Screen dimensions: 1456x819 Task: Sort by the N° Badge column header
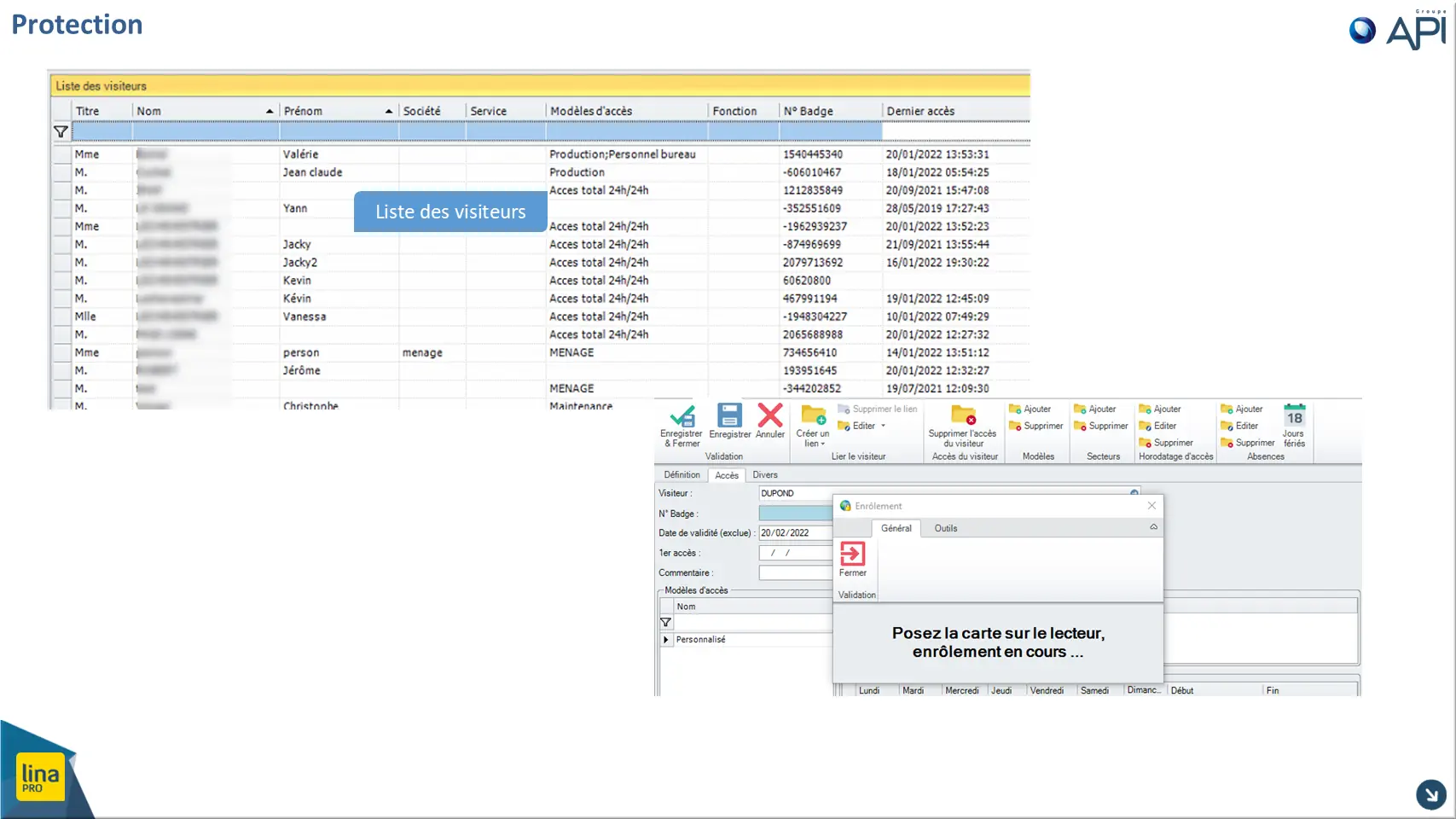click(x=831, y=111)
